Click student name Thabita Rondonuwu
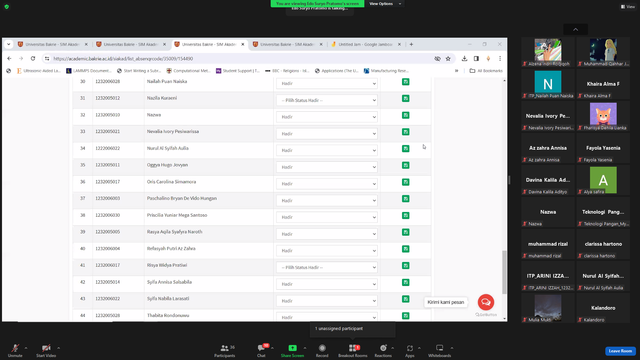Screen dimensions: 640x360 (x=168, y=315)
